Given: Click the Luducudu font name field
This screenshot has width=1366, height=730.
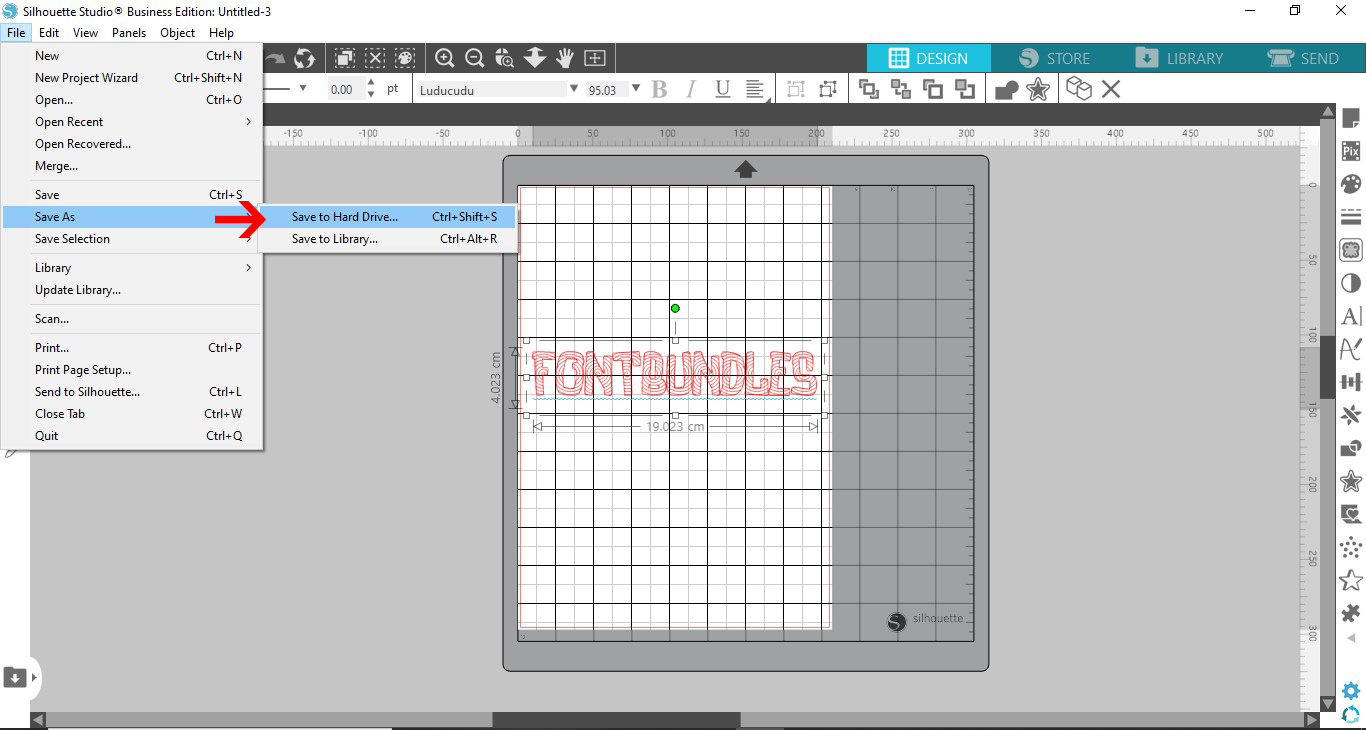Looking at the screenshot, I should pos(490,90).
